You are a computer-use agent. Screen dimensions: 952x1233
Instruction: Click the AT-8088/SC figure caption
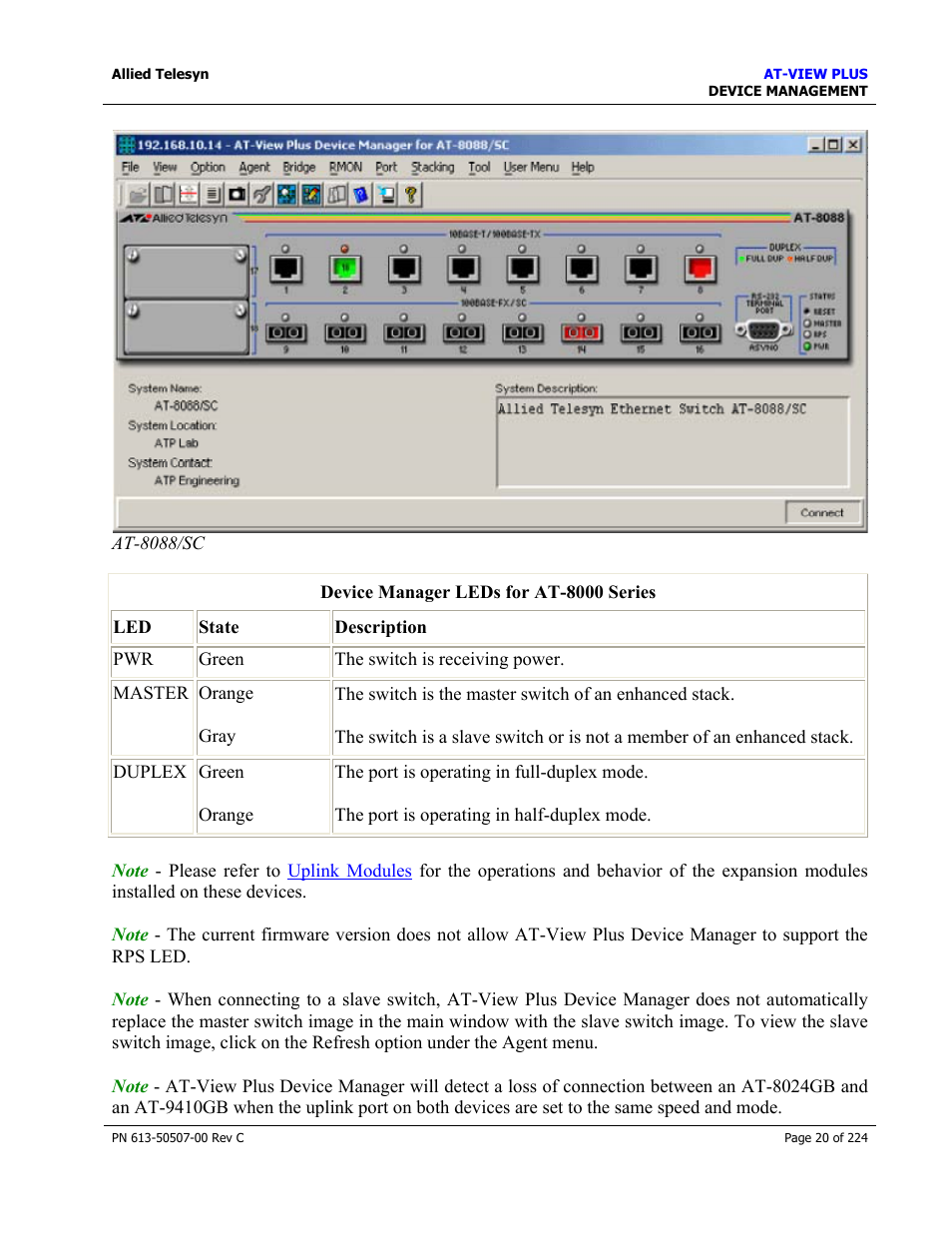coord(158,543)
